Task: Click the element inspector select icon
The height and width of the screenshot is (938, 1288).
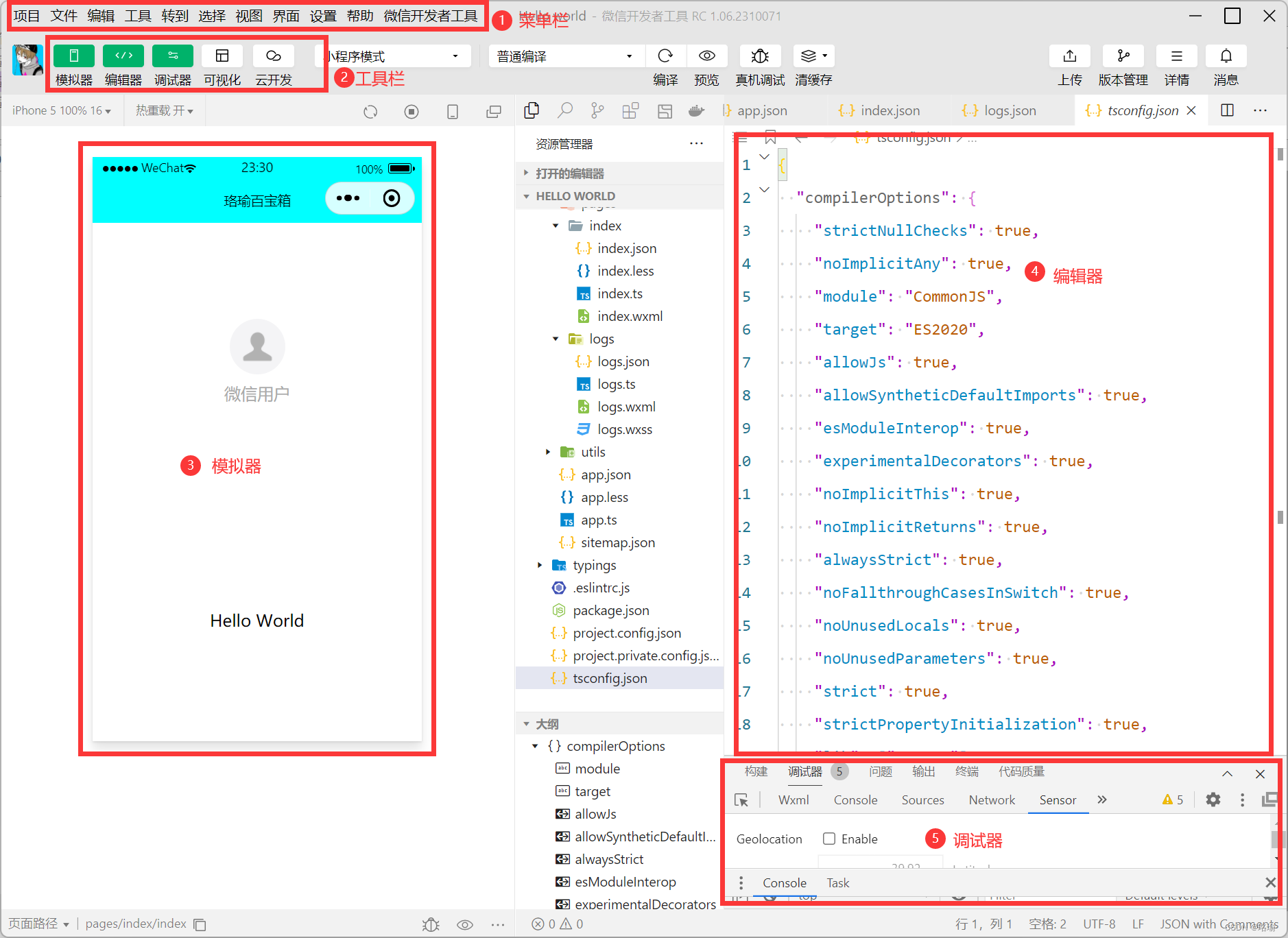Action: click(x=741, y=799)
